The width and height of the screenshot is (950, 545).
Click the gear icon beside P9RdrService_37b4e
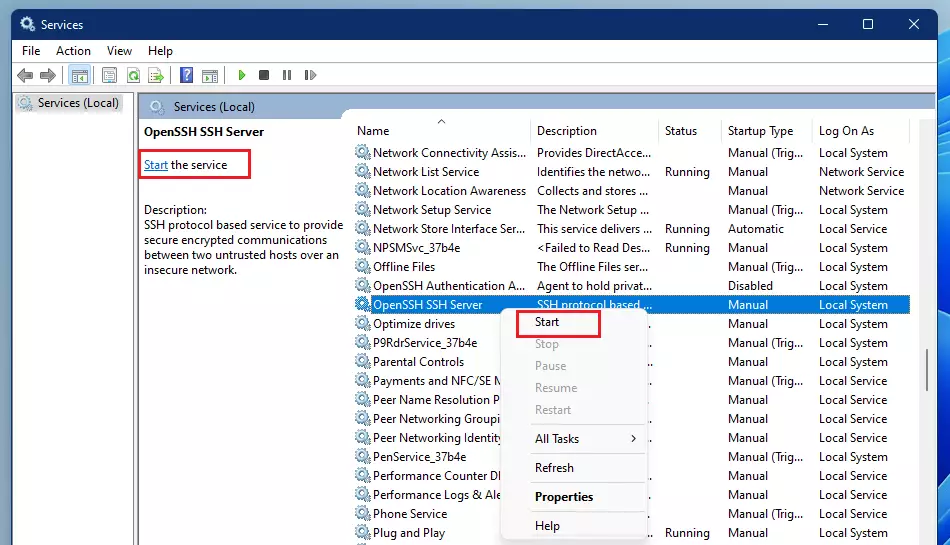coord(362,343)
